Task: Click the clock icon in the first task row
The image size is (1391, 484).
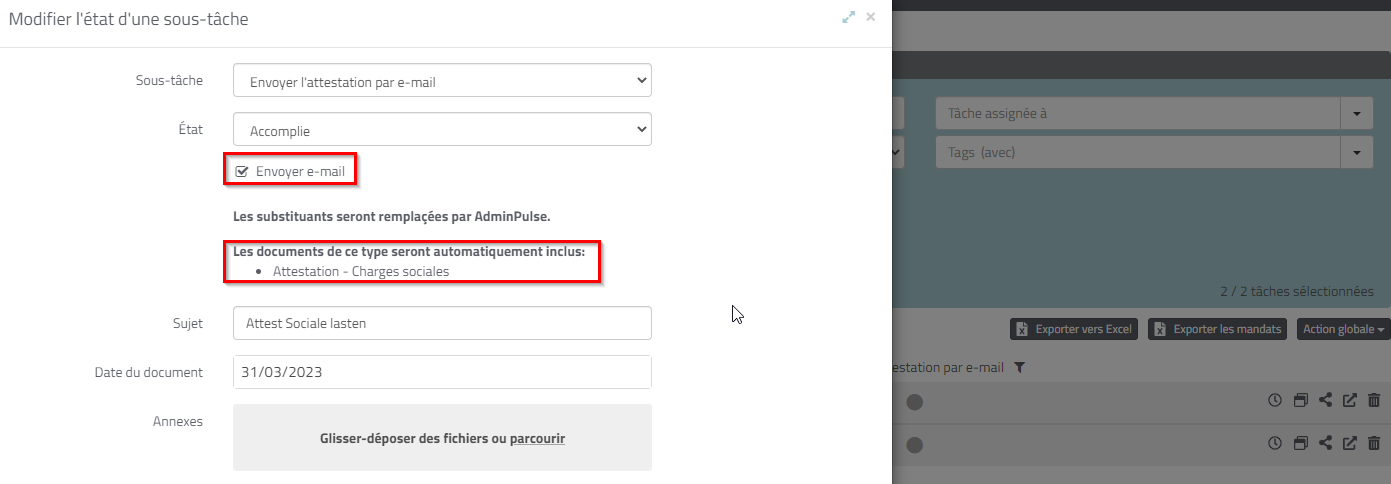Action: coord(1275,401)
